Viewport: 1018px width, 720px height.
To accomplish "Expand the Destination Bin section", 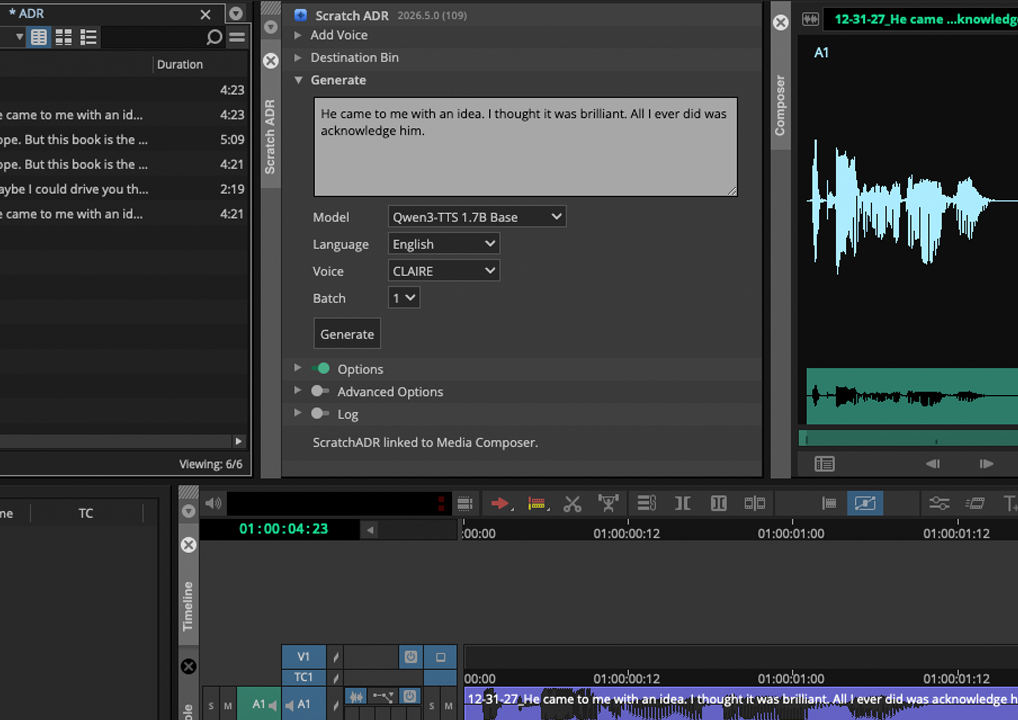I will point(298,57).
